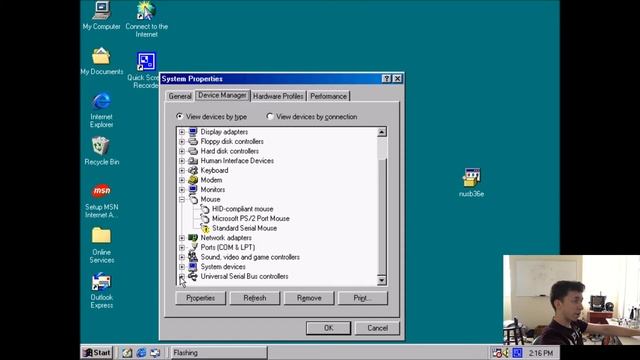This screenshot has width=640, height=360.
Task: Select the Connect to the Internet icon
Action: 146,11
